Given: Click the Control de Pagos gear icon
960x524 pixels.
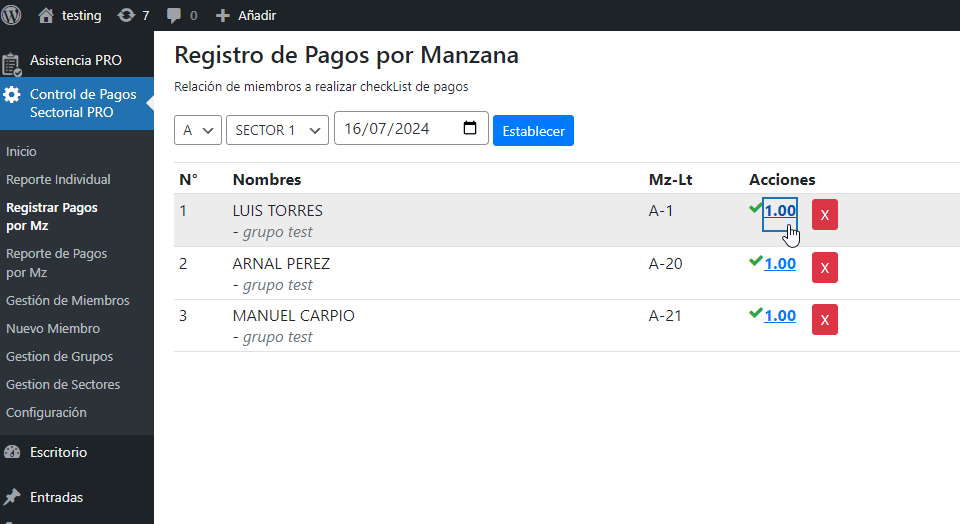Looking at the screenshot, I should coord(12,94).
